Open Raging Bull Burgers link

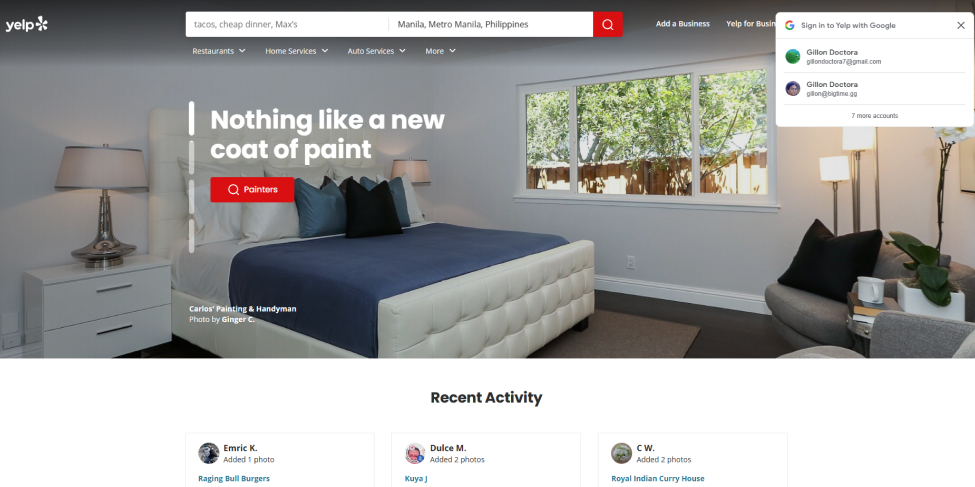[234, 478]
